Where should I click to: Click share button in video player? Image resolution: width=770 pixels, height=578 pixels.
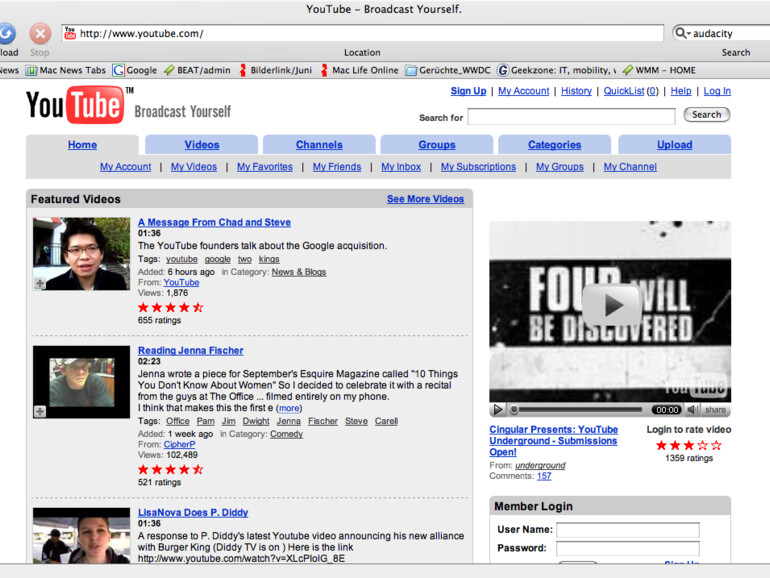pyautogui.click(x=715, y=410)
